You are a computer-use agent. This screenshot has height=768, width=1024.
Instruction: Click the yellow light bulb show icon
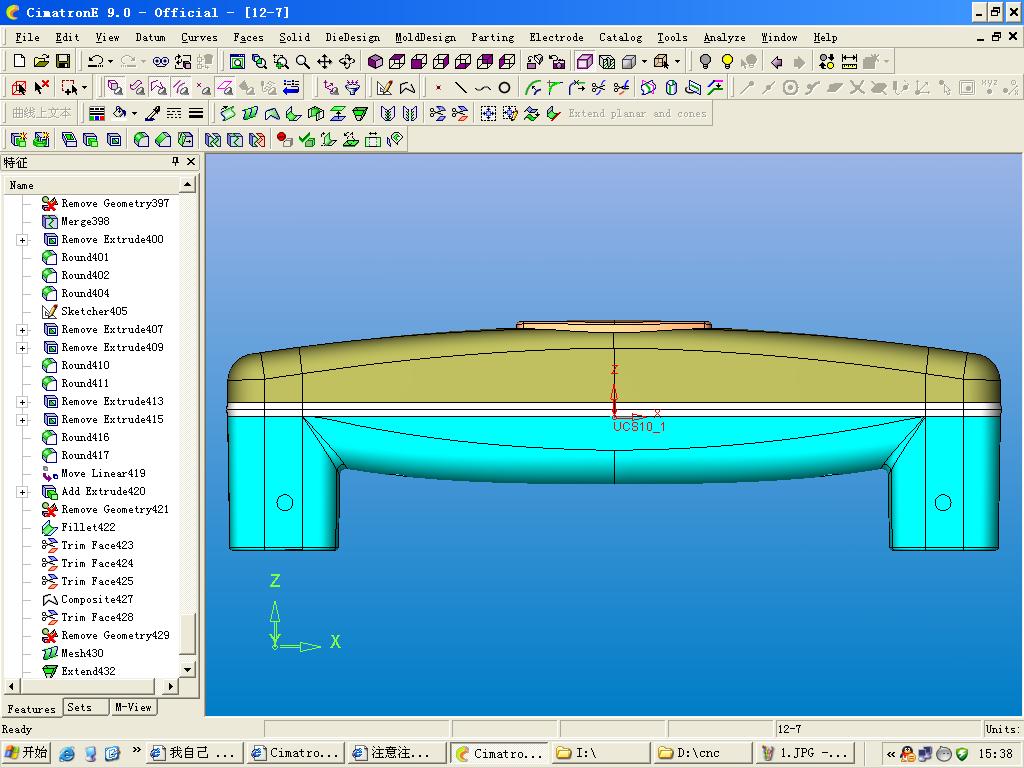(x=727, y=62)
